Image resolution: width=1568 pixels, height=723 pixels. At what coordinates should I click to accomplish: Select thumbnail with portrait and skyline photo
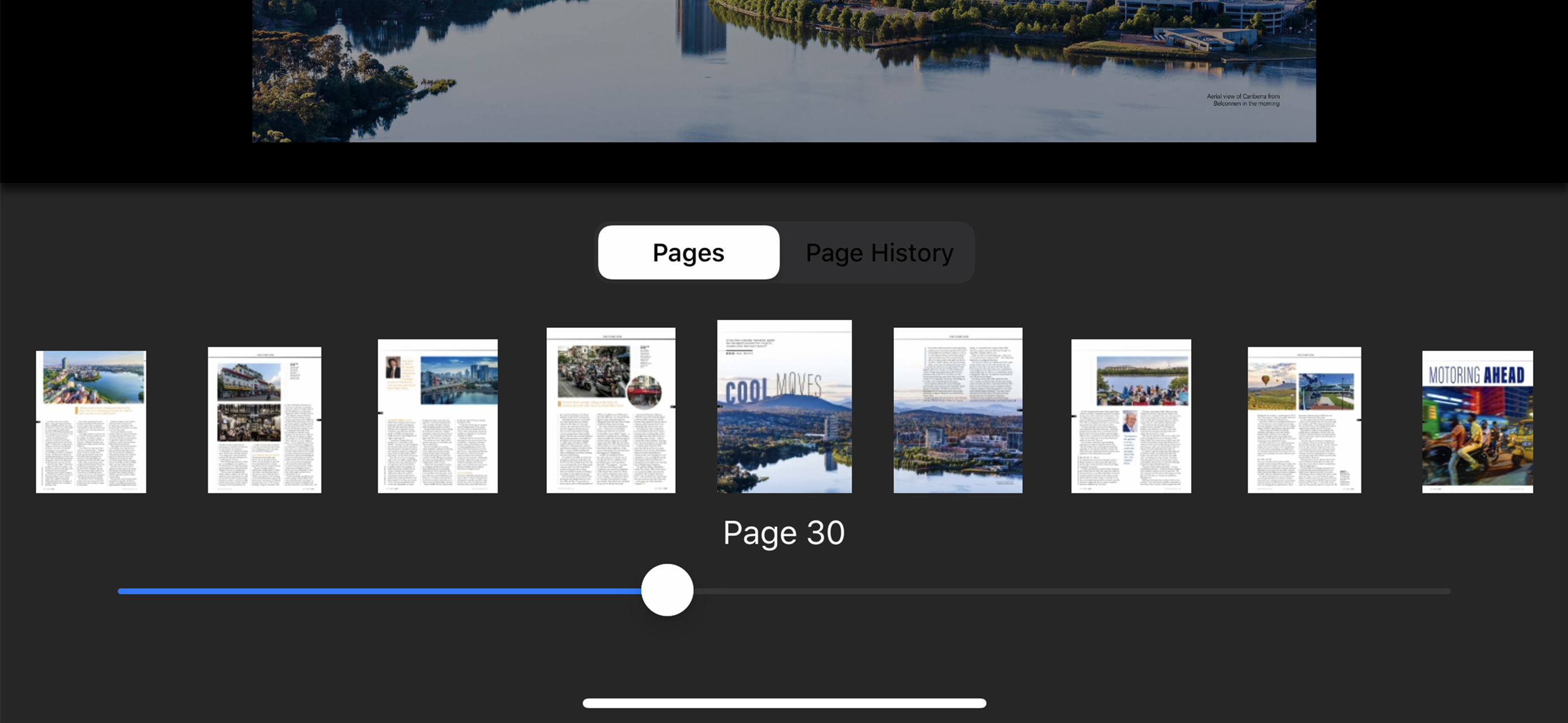coord(437,416)
